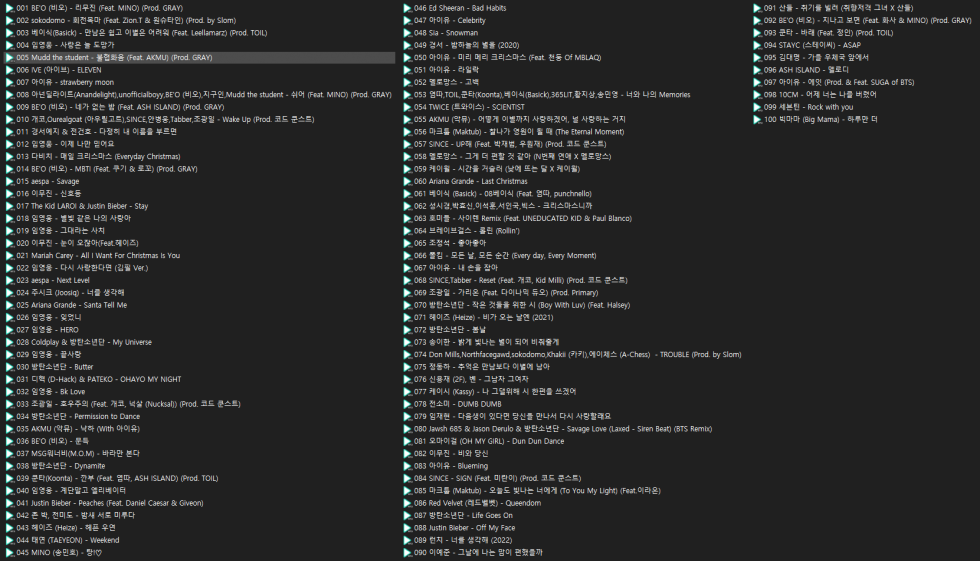
Task: Play icon for 060 Ariana Grande - Last Christmas
Action: (408, 181)
